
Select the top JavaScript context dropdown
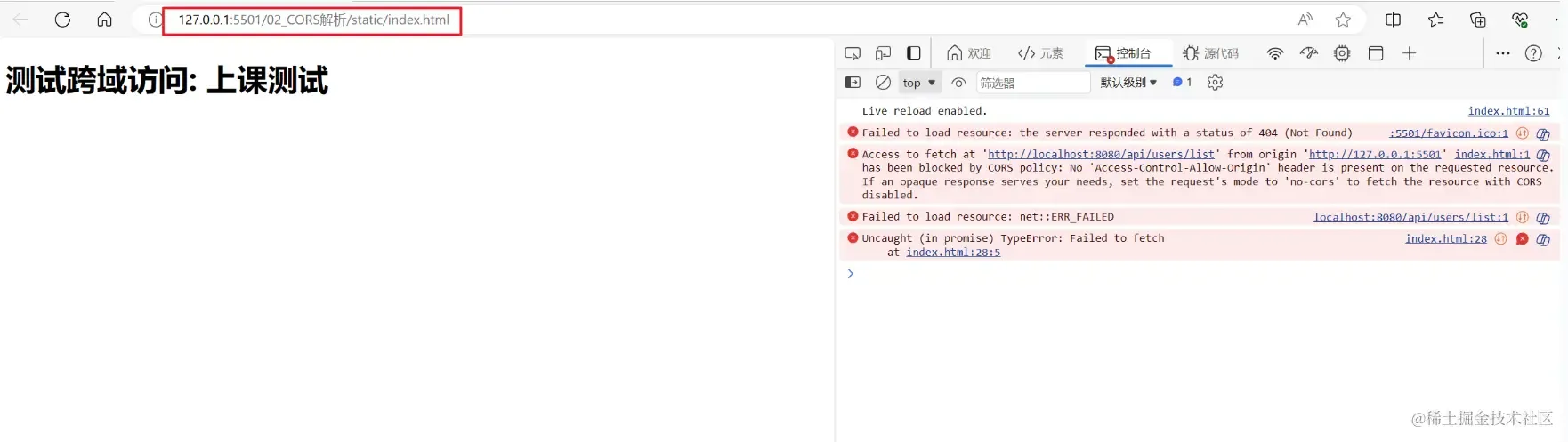click(919, 83)
